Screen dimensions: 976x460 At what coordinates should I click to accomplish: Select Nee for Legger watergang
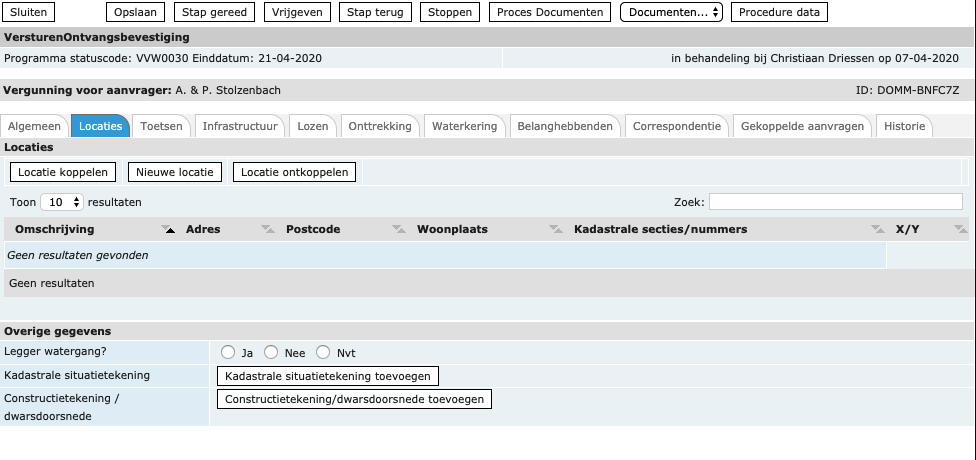[x=271, y=352]
